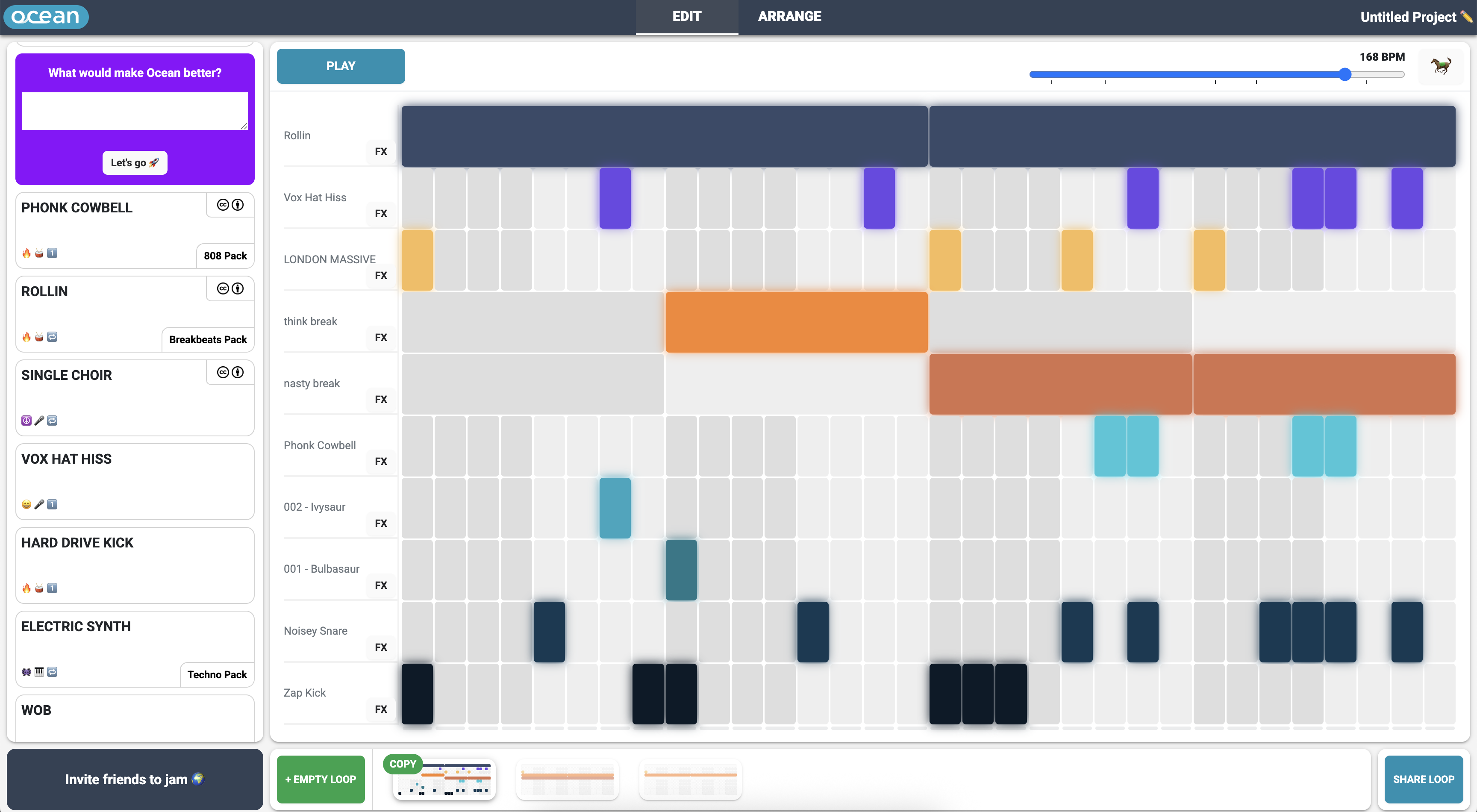This screenshot has height=812, width=1477.
Task: Toggle the first Zap Kick step off
Action: pyautogui.click(x=418, y=694)
